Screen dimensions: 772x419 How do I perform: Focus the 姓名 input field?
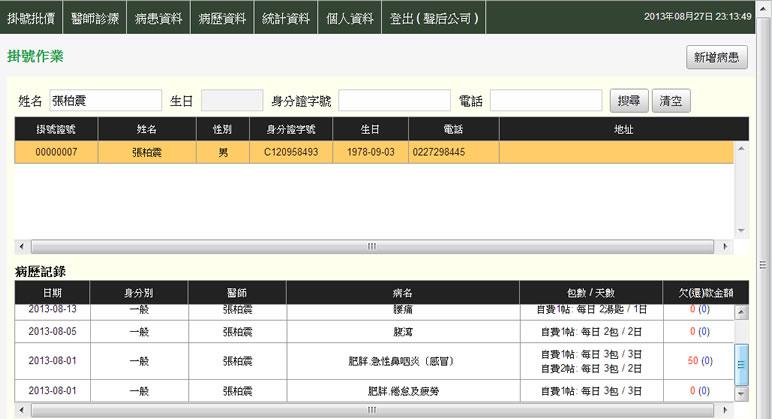click(x=105, y=101)
